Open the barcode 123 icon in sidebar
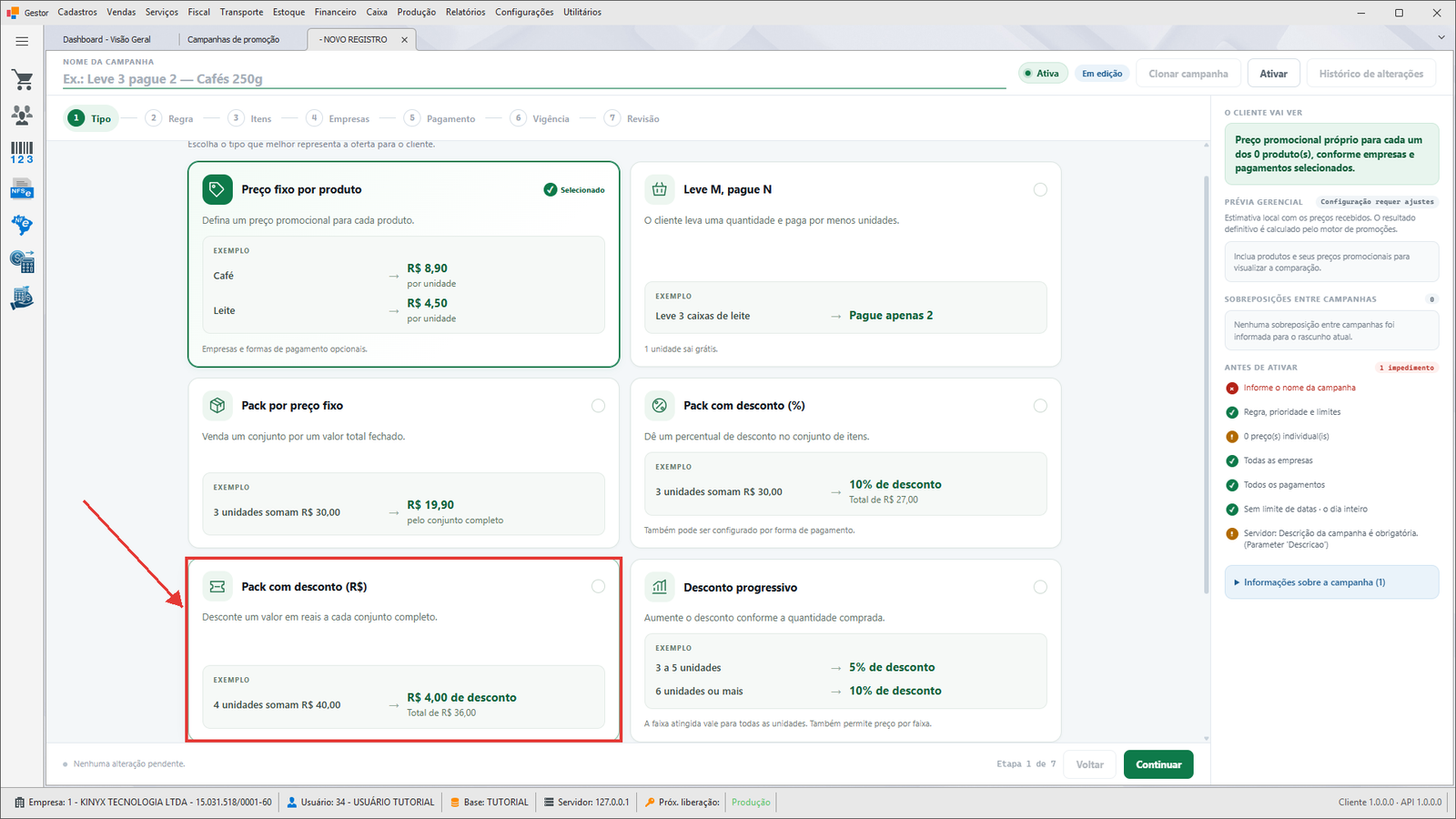The height and width of the screenshot is (819, 1456). [22, 153]
